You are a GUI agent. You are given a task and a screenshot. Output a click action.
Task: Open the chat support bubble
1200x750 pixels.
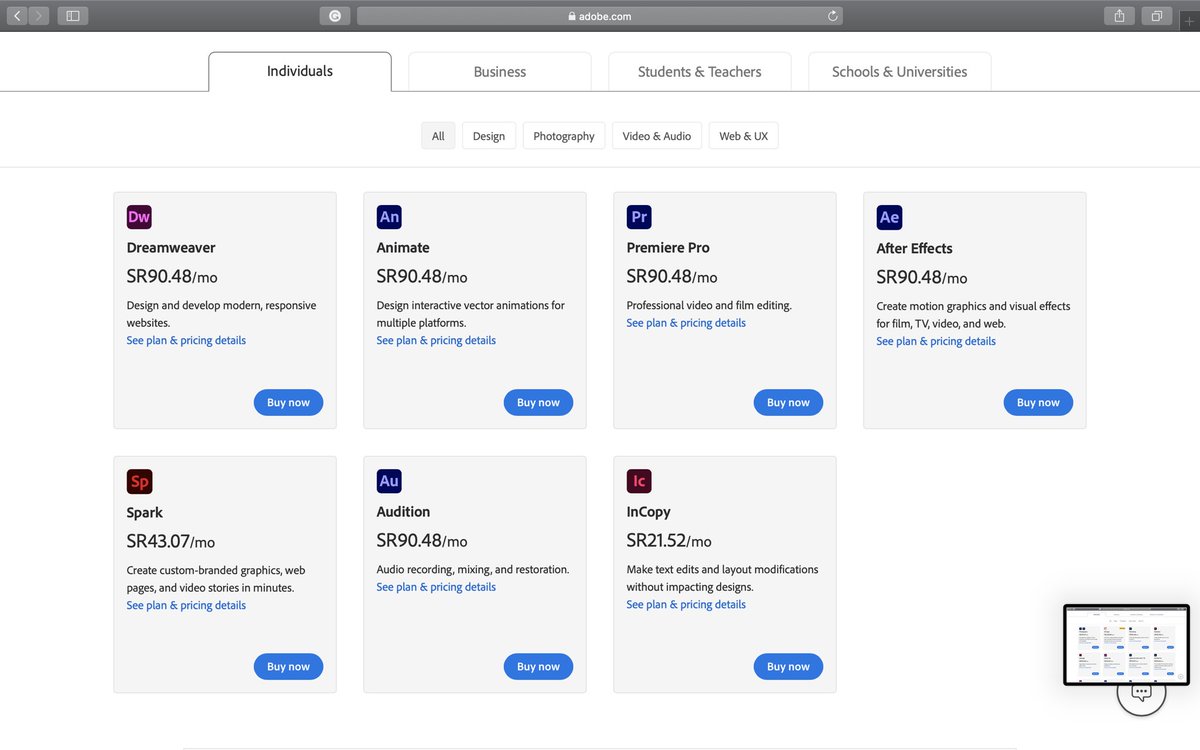point(1141,692)
